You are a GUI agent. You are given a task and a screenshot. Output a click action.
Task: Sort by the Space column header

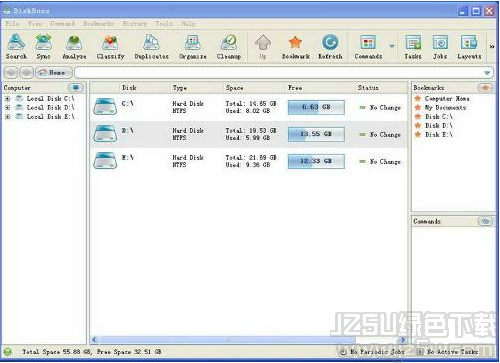(x=234, y=88)
